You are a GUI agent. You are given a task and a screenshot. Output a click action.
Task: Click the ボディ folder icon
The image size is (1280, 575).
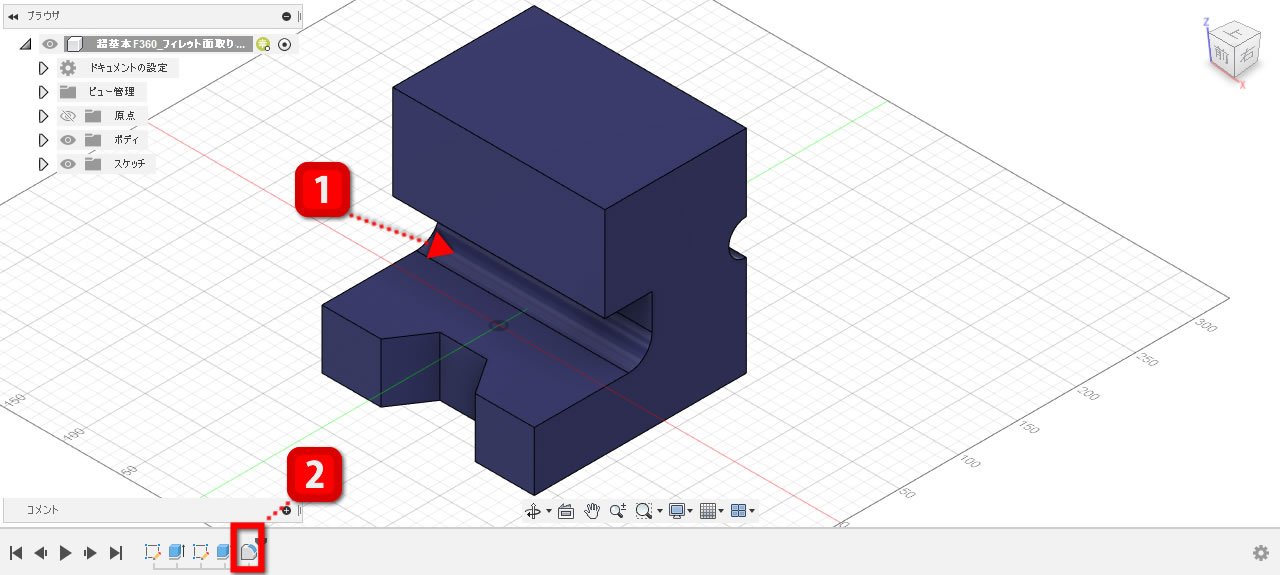point(93,139)
